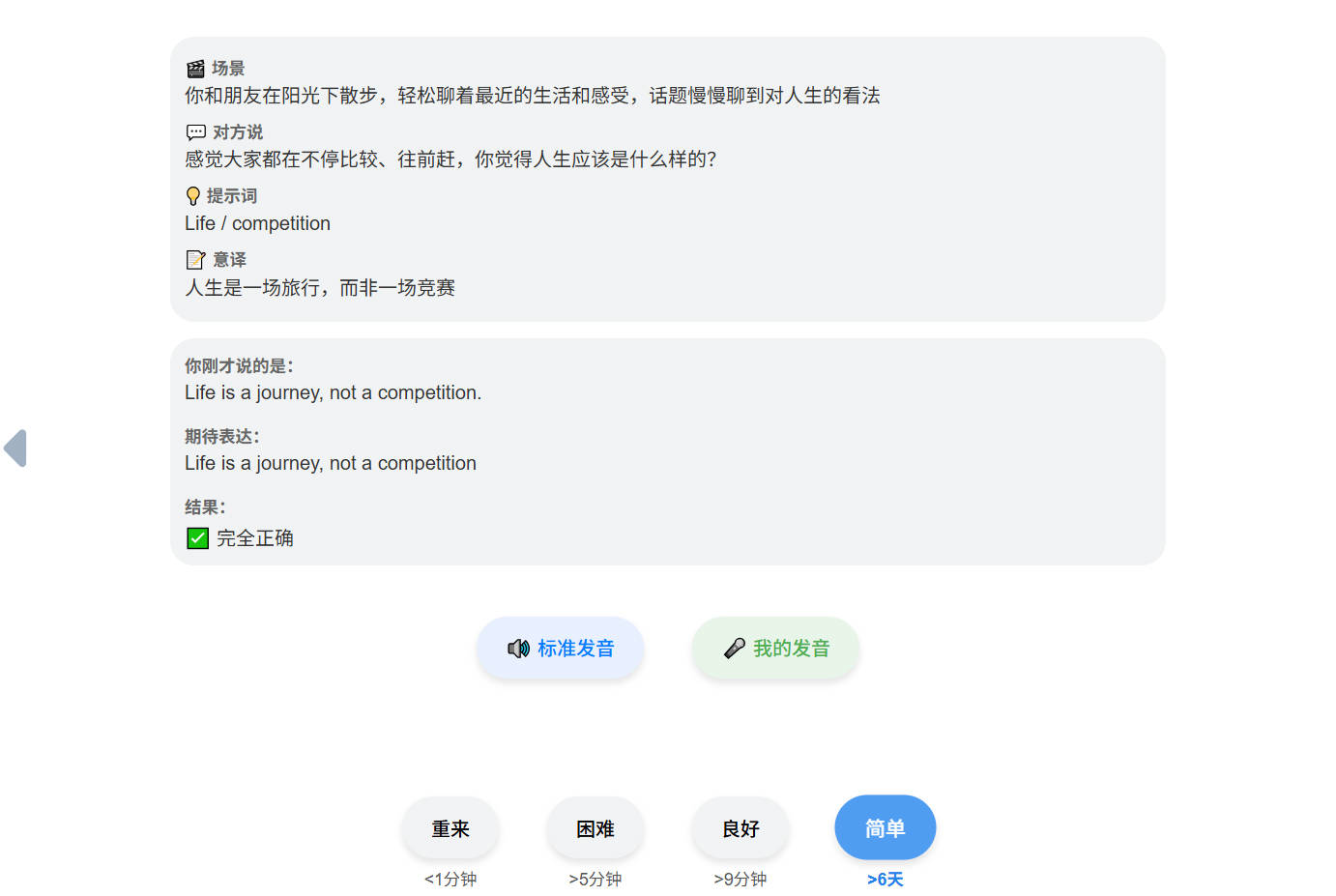Rate the card as 困难

(x=595, y=828)
